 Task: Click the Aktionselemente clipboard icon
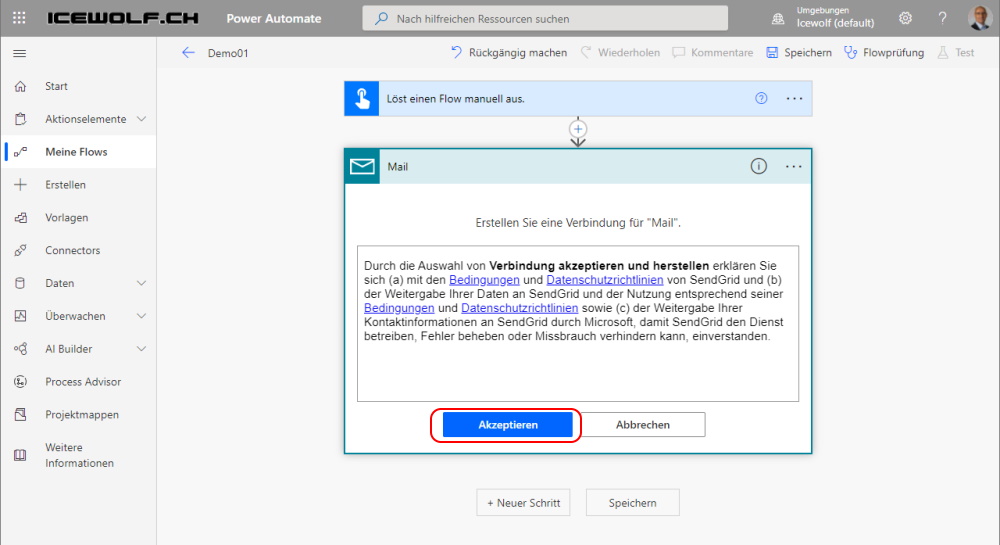click(20, 119)
